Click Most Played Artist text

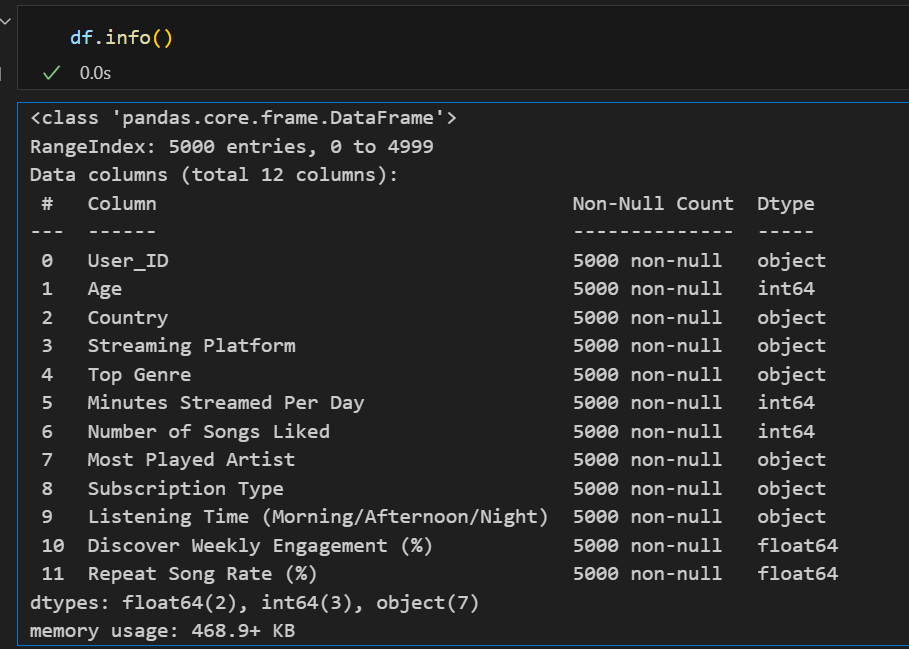[191, 460]
